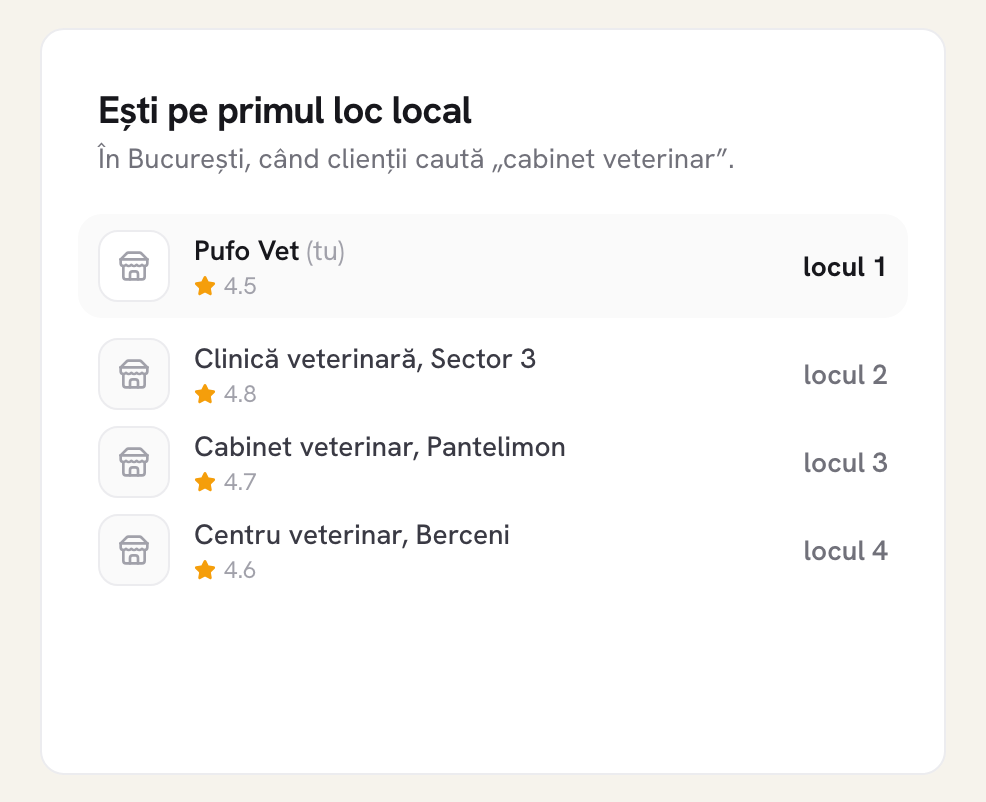Click the locul 3 rank label
This screenshot has height=802, width=986.
click(845, 464)
